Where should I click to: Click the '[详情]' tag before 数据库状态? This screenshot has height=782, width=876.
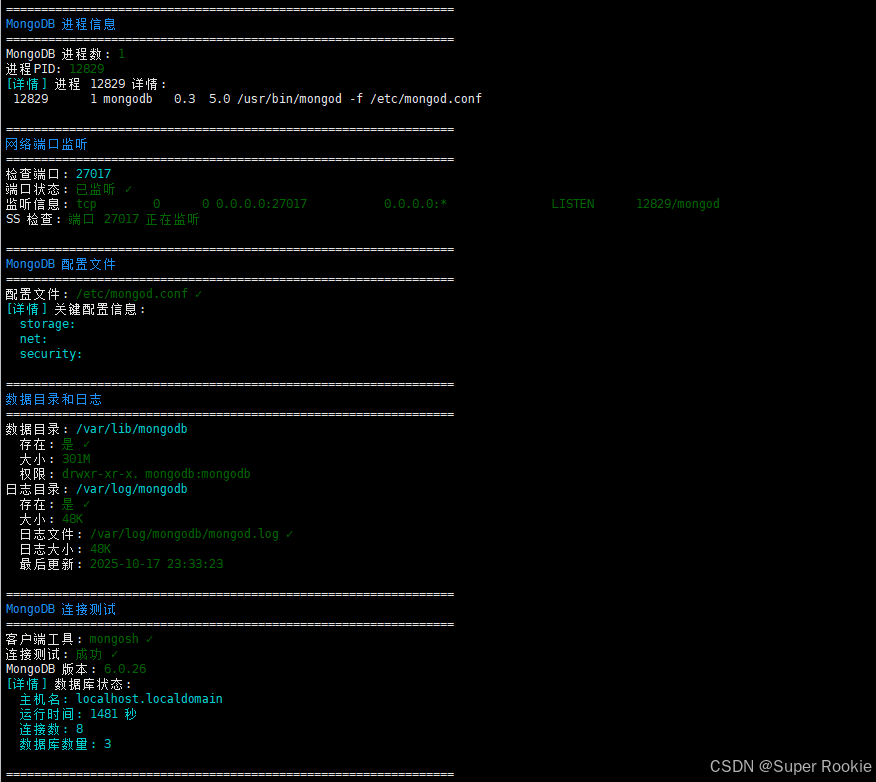(x=27, y=684)
